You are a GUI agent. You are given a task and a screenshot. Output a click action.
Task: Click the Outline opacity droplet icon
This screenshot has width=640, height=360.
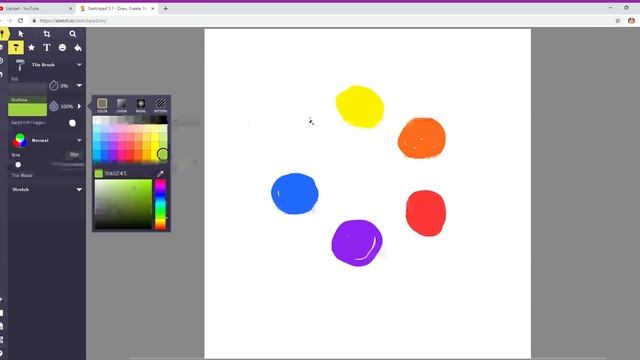coord(53,106)
